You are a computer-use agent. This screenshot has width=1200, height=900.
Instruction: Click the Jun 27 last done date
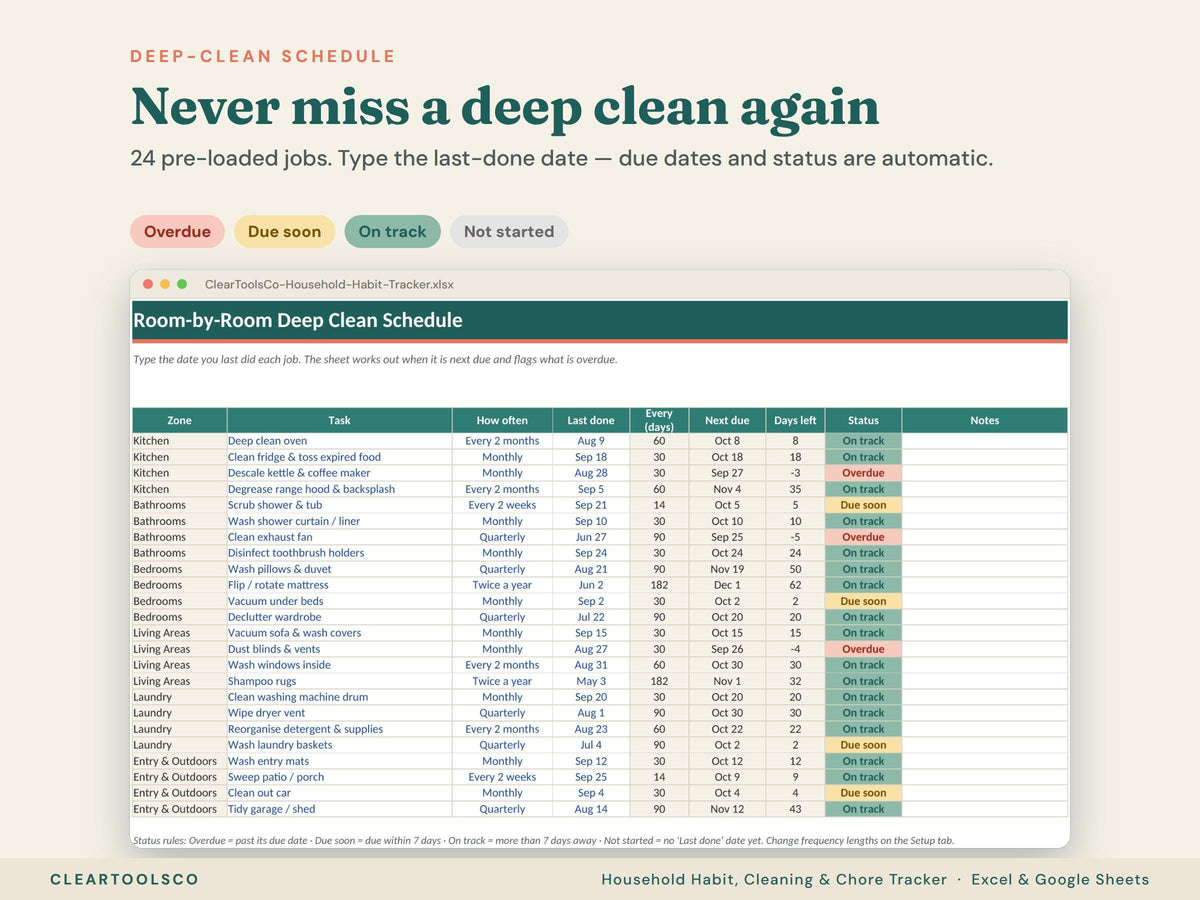(x=591, y=537)
